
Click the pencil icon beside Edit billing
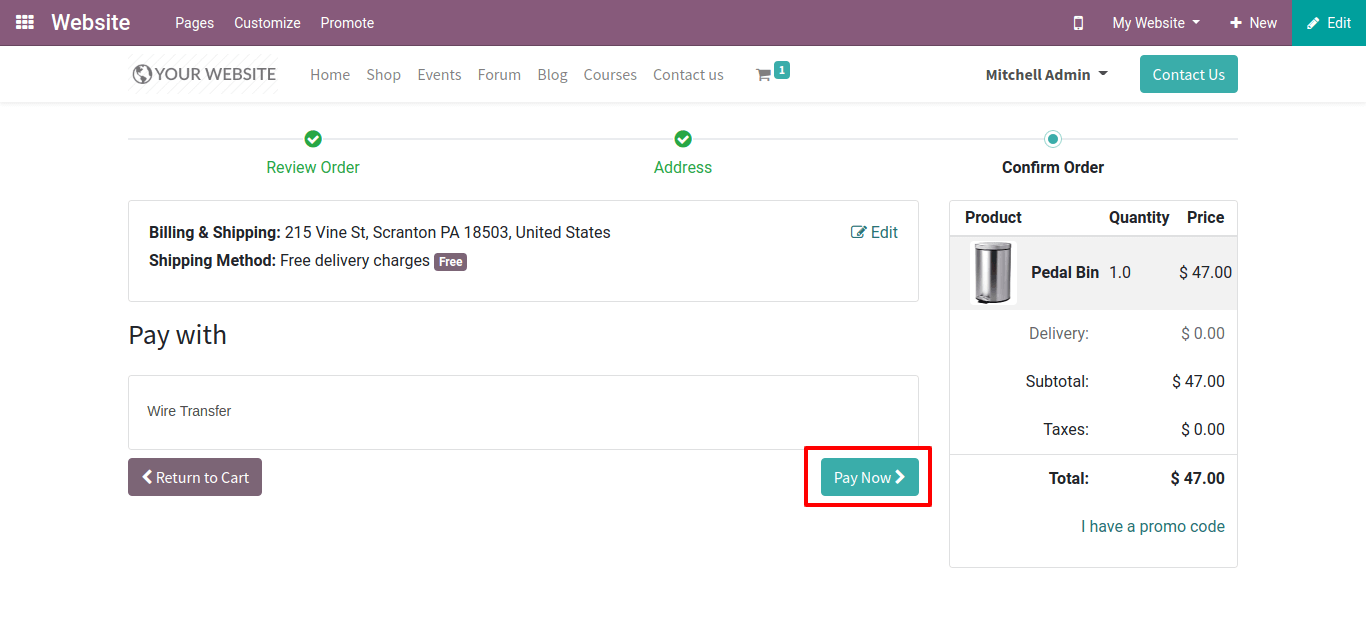pos(858,232)
